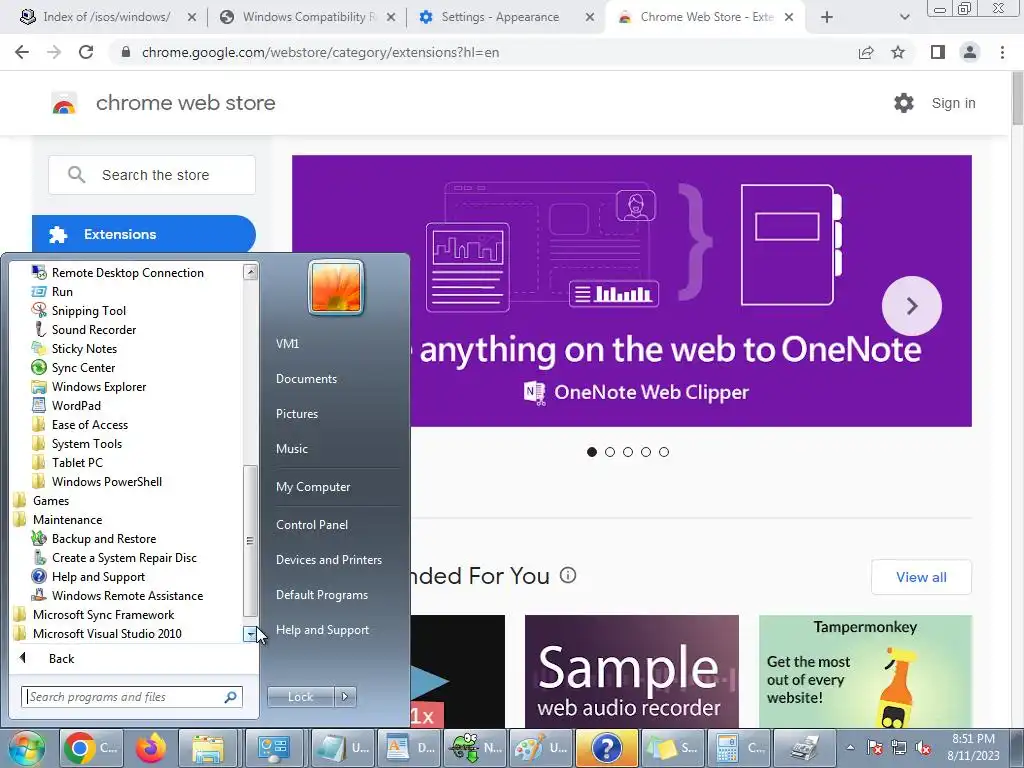Select the first carousel dot indicator
Screen dimensions: 1024x768
[x=592, y=452]
